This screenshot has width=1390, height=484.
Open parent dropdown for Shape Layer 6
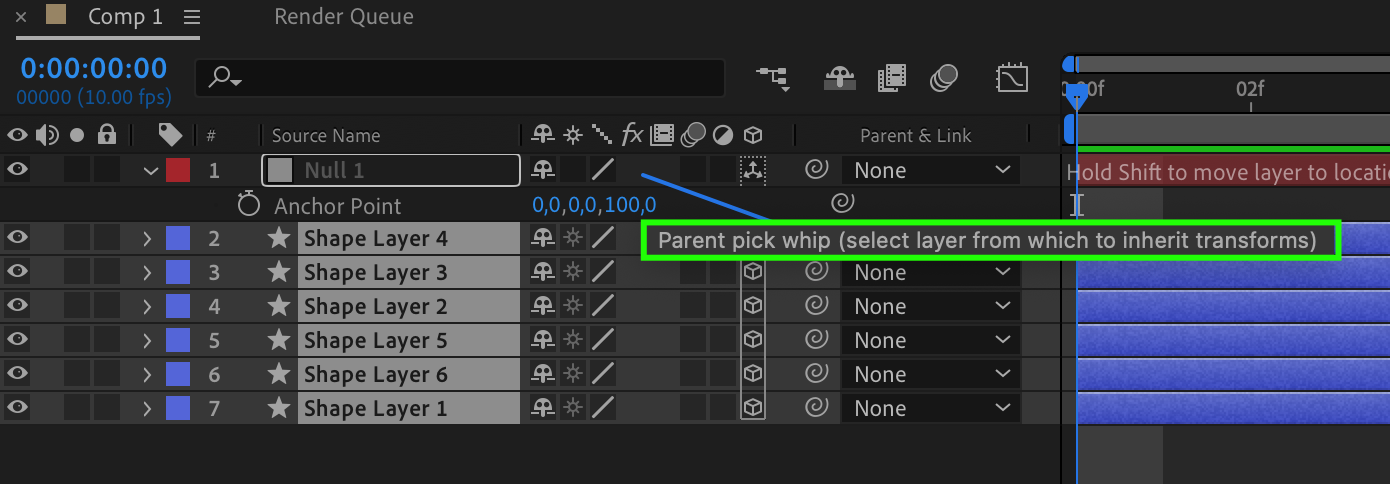(x=931, y=374)
